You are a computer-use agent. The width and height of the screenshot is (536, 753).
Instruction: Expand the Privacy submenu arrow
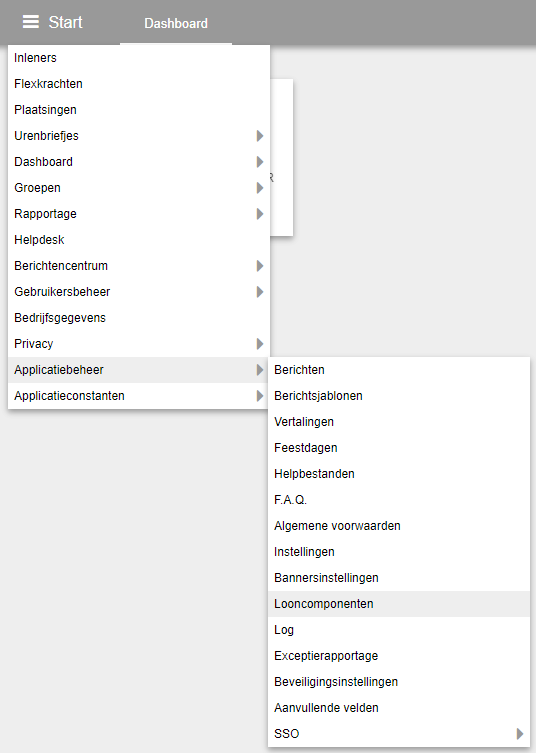click(x=260, y=344)
